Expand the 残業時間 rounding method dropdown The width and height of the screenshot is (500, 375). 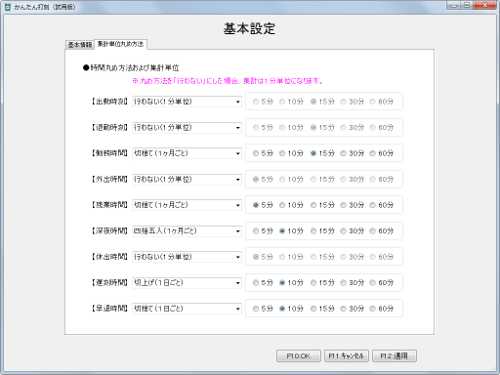(187, 205)
